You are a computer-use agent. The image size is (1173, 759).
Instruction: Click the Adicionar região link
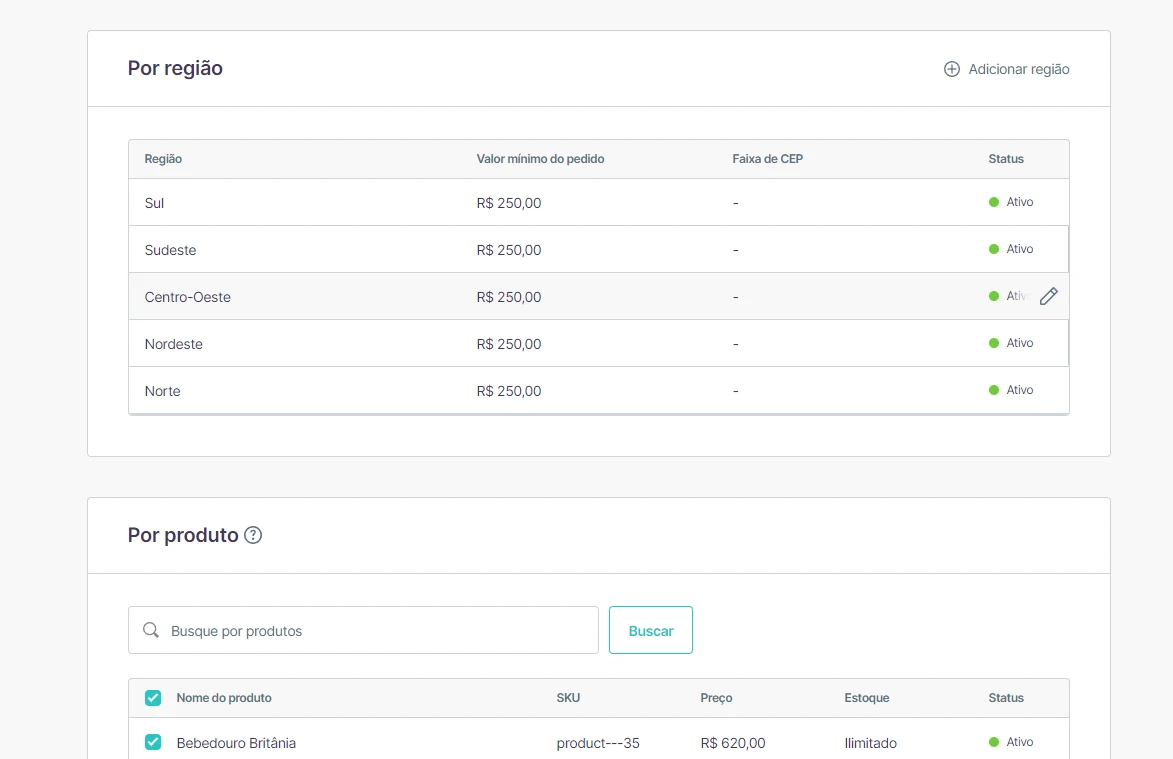1006,69
